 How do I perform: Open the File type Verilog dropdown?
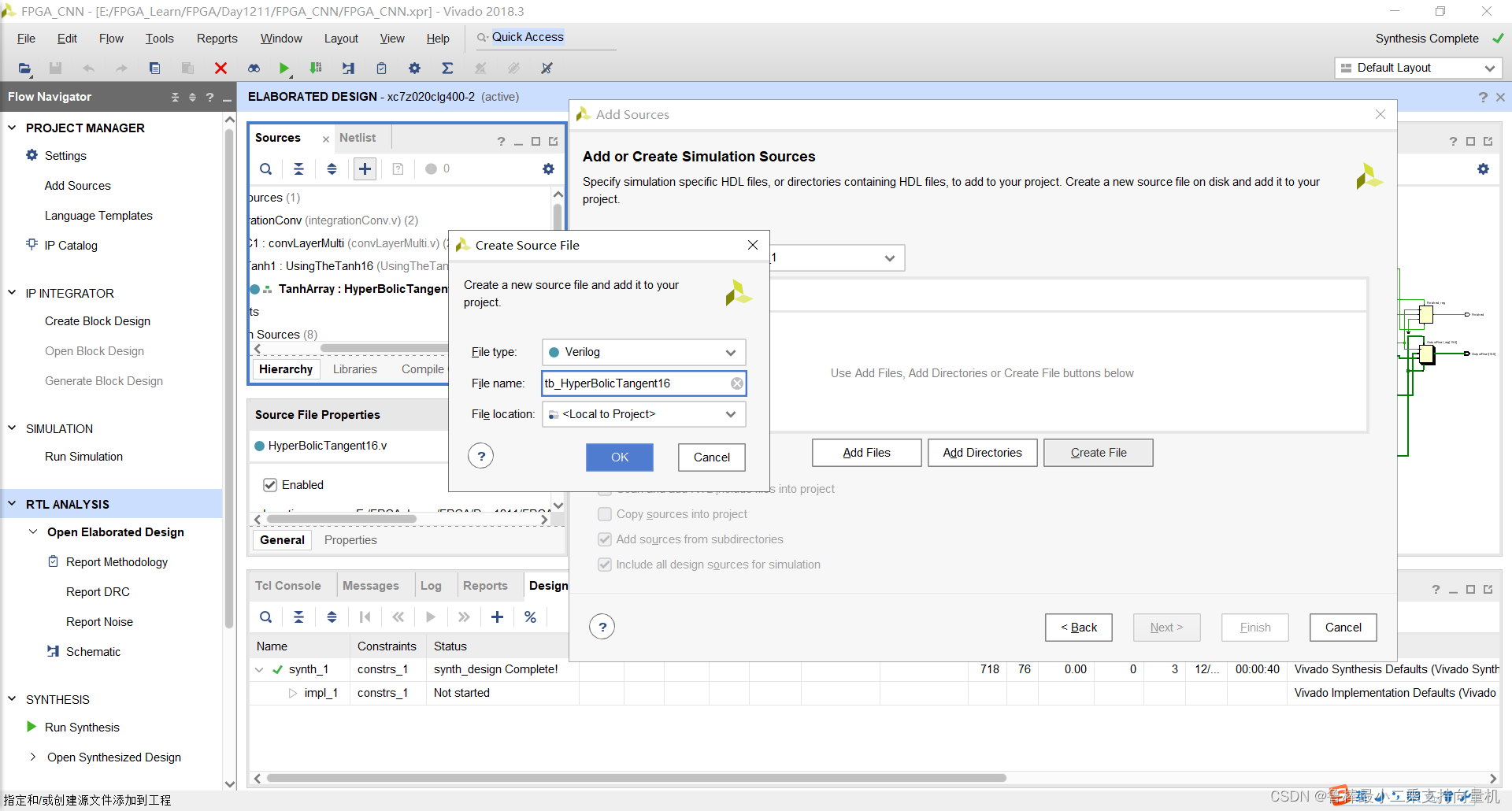643,352
